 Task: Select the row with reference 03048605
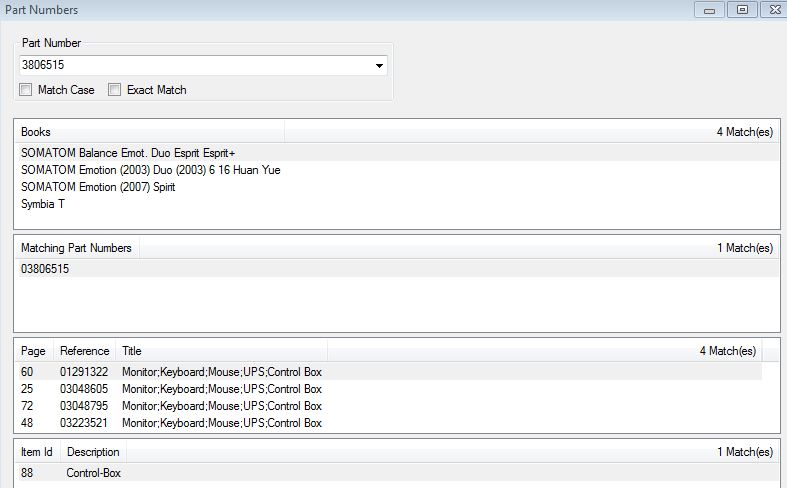click(388, 389)
